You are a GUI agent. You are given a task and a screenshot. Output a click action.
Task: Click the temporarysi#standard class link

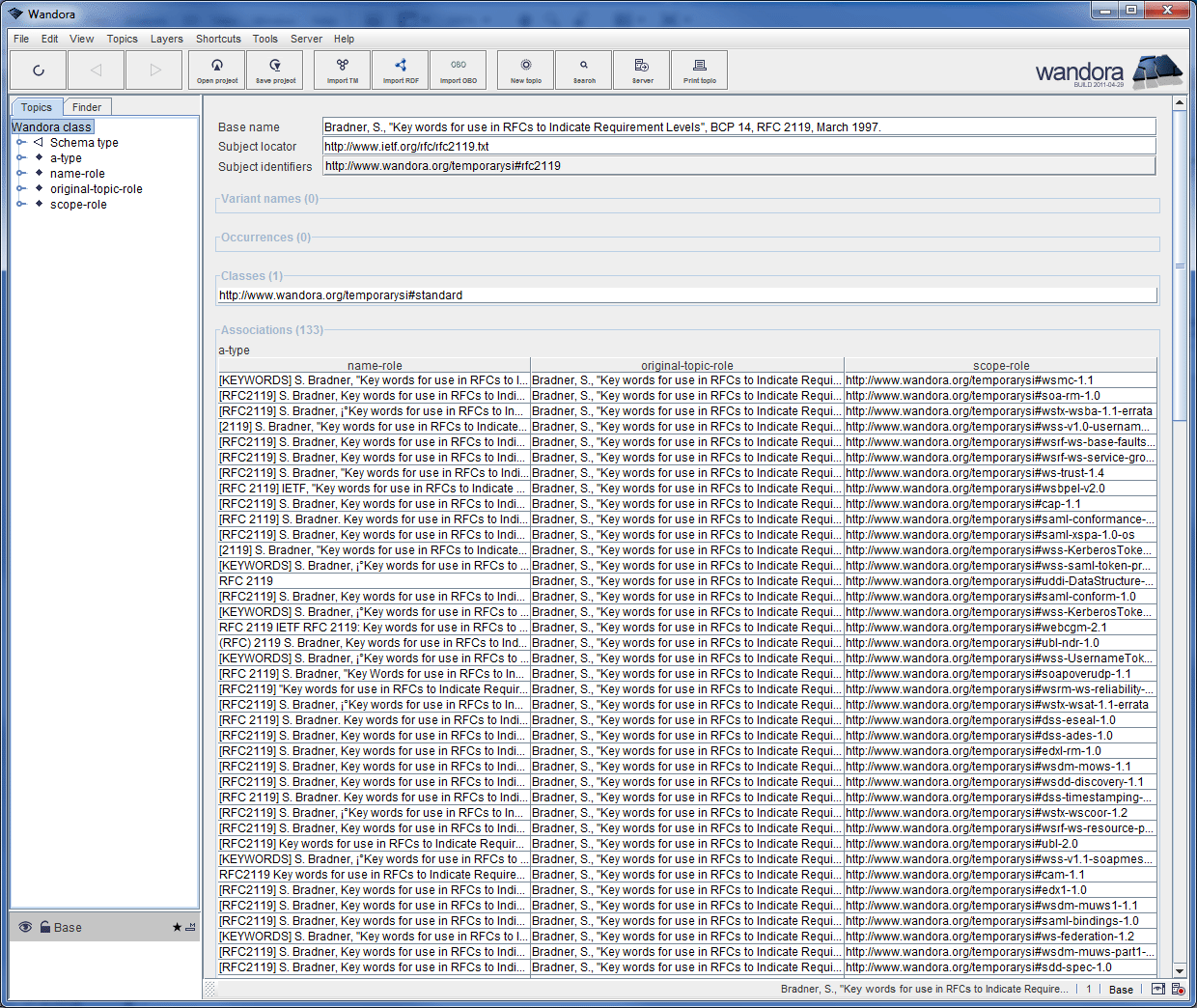tap(341, 295)
